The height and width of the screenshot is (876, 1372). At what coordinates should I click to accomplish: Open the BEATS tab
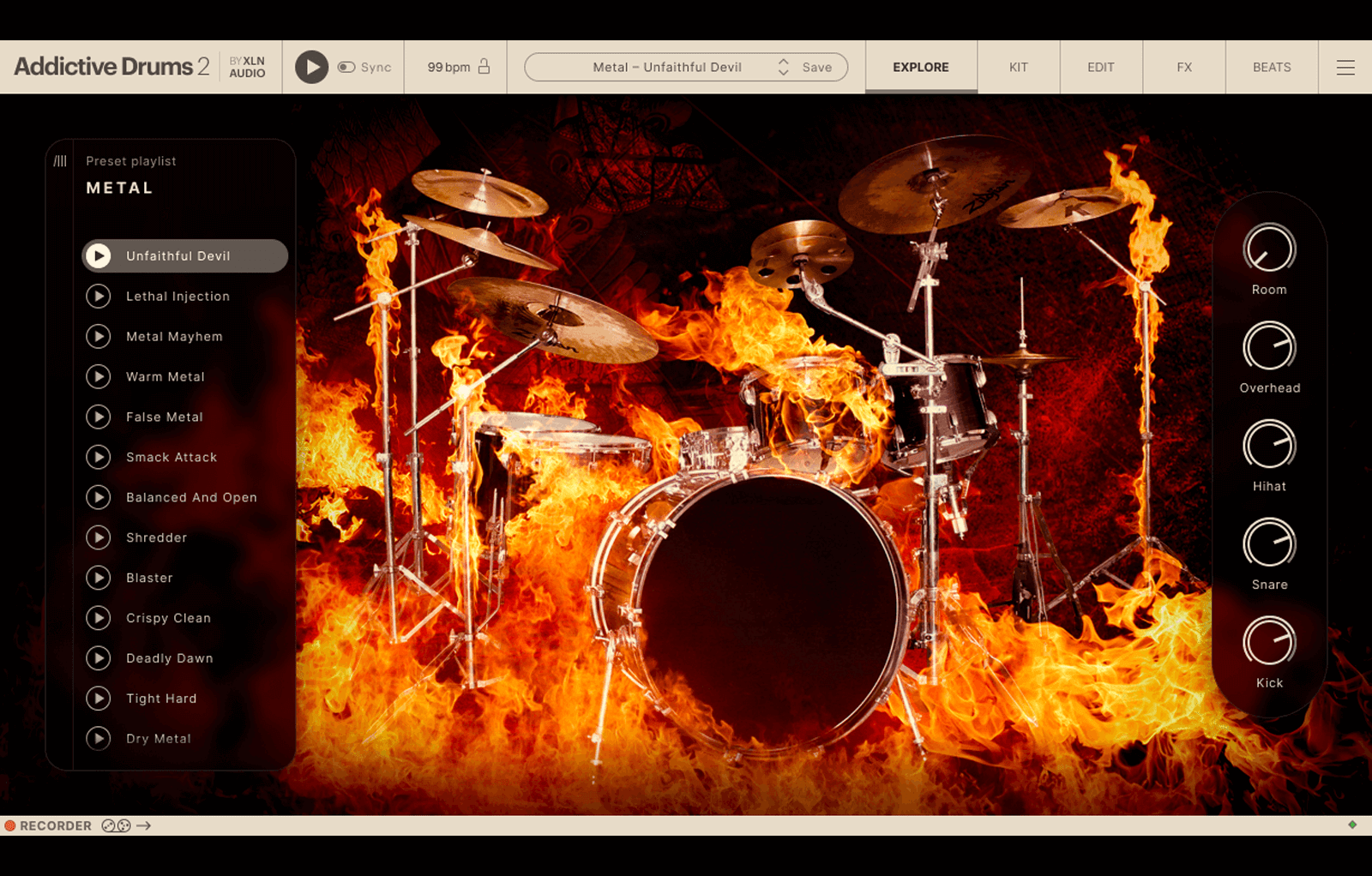click(1272, 67)
